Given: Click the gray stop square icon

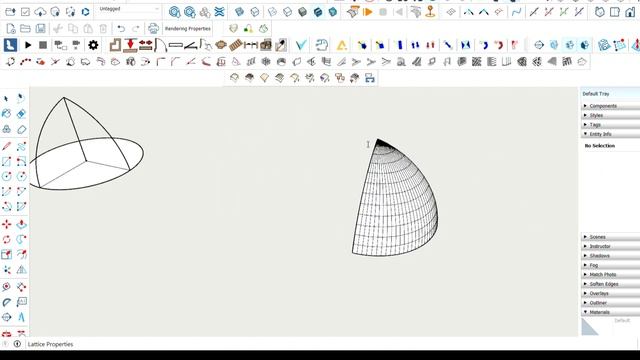Looking at the screenshot, I should click(x=43, y=45).
